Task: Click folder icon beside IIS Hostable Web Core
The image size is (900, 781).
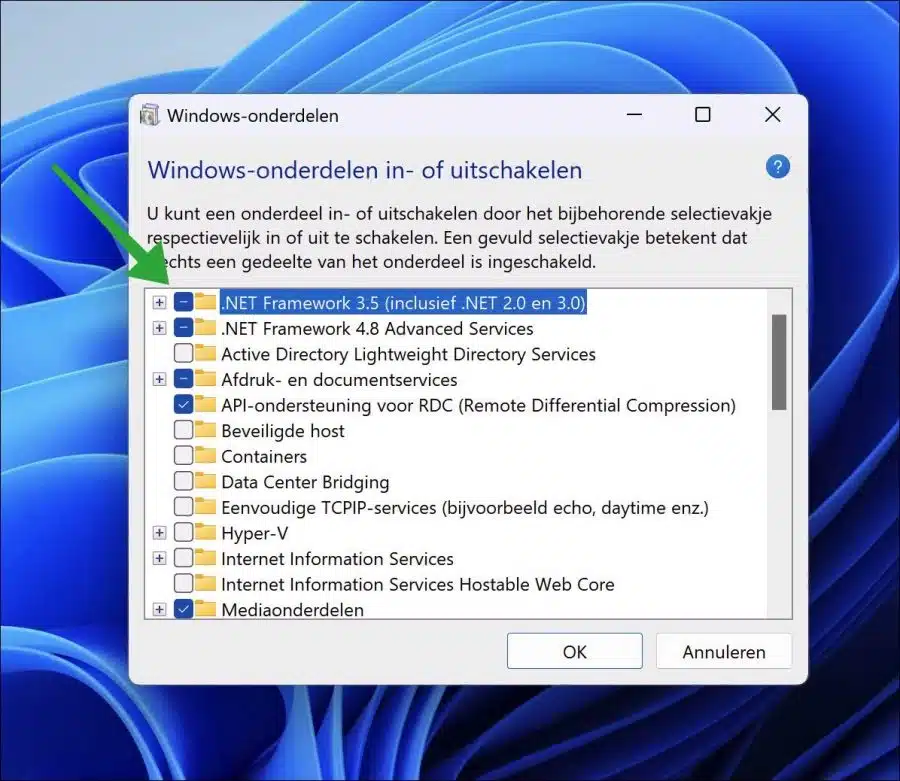Action: click(x=205, y=584)
